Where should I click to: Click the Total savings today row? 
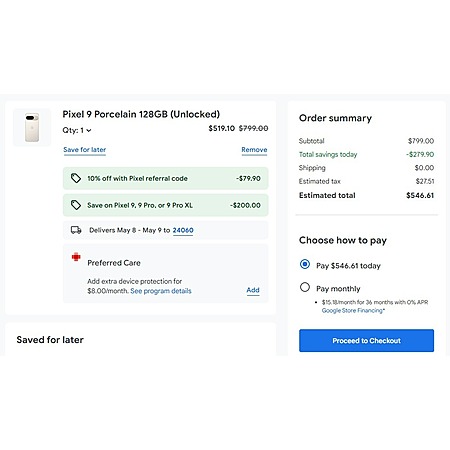pos(366,154)
